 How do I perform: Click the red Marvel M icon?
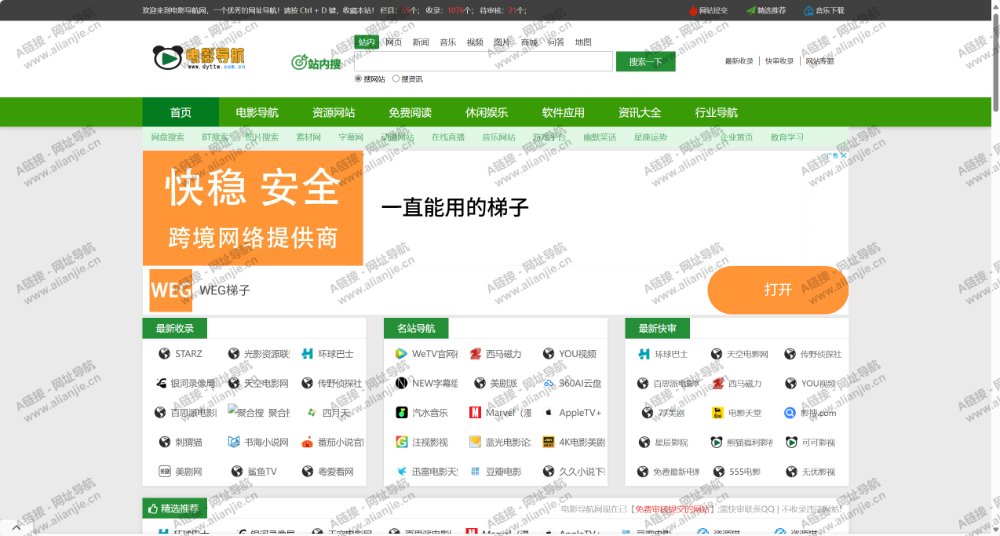pyautogui.click(x=474, y=412)
